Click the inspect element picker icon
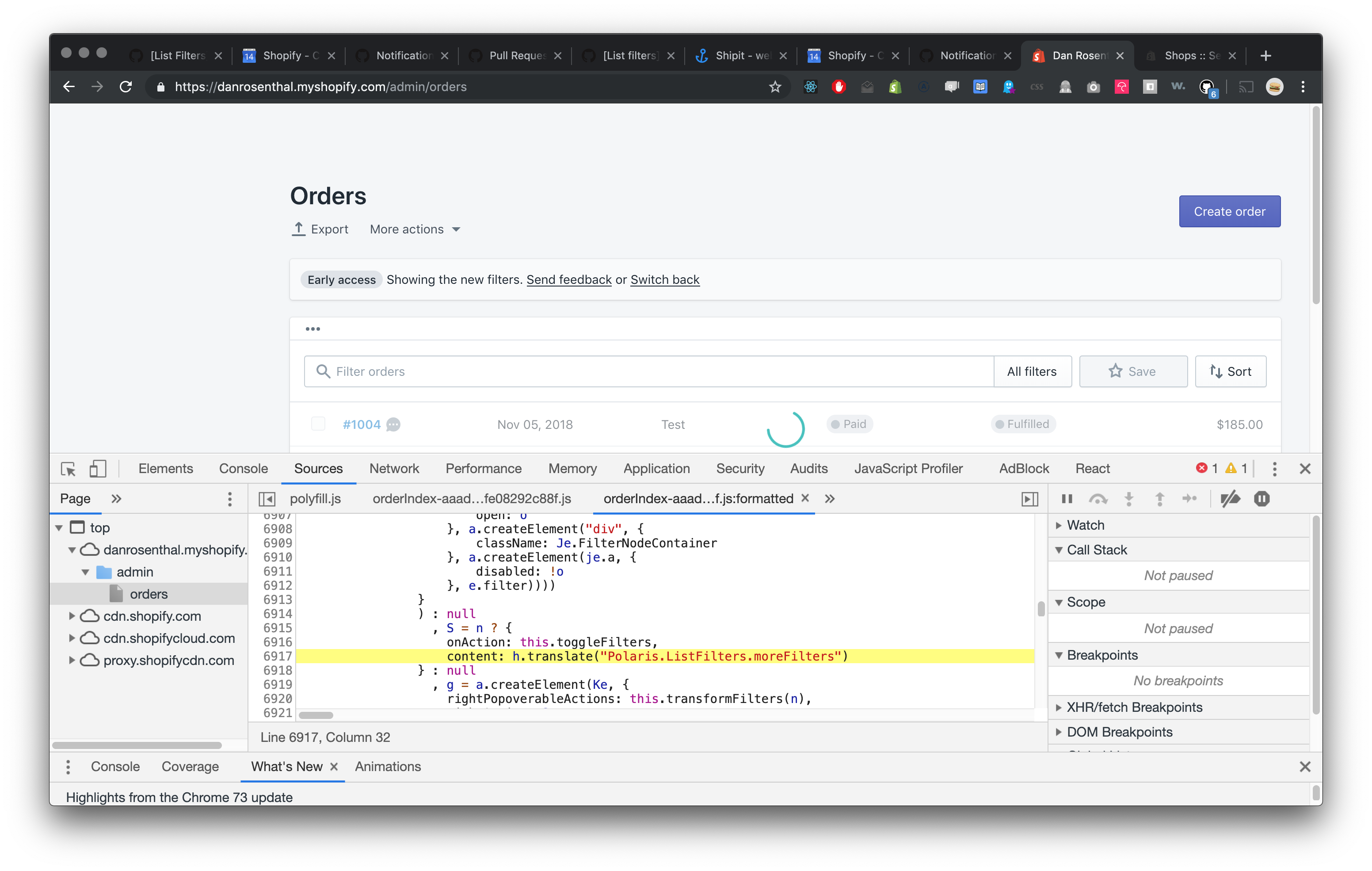The image size is (1372, 871). 68,469
